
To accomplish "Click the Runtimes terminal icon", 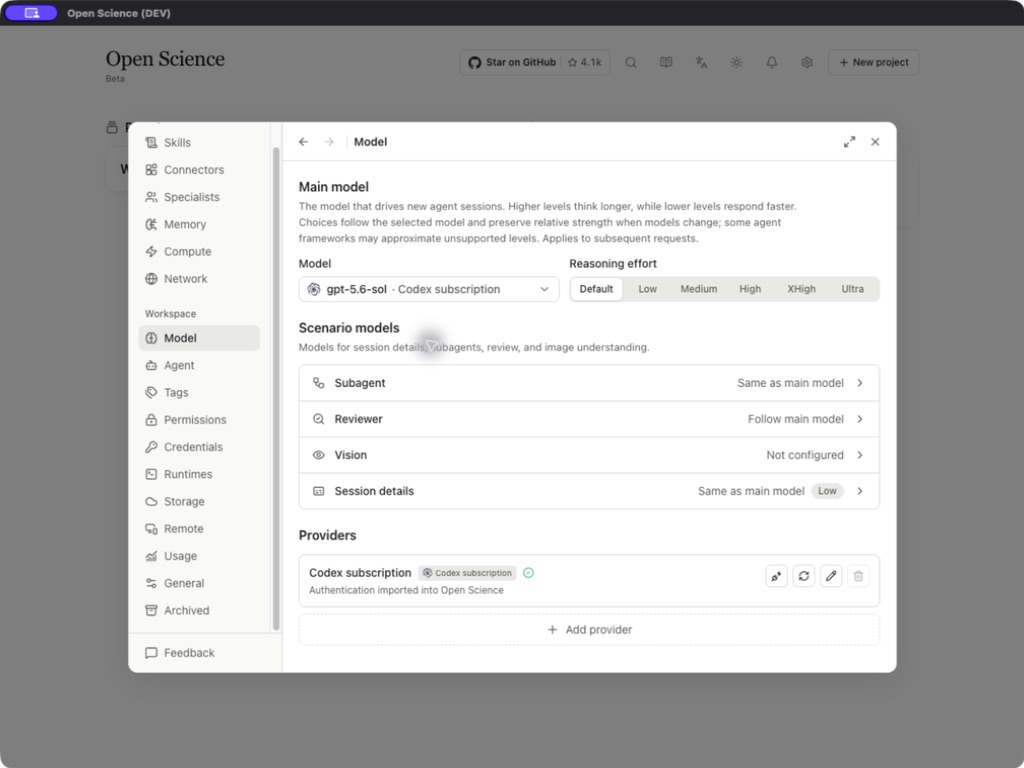I will tap(152, 474).
